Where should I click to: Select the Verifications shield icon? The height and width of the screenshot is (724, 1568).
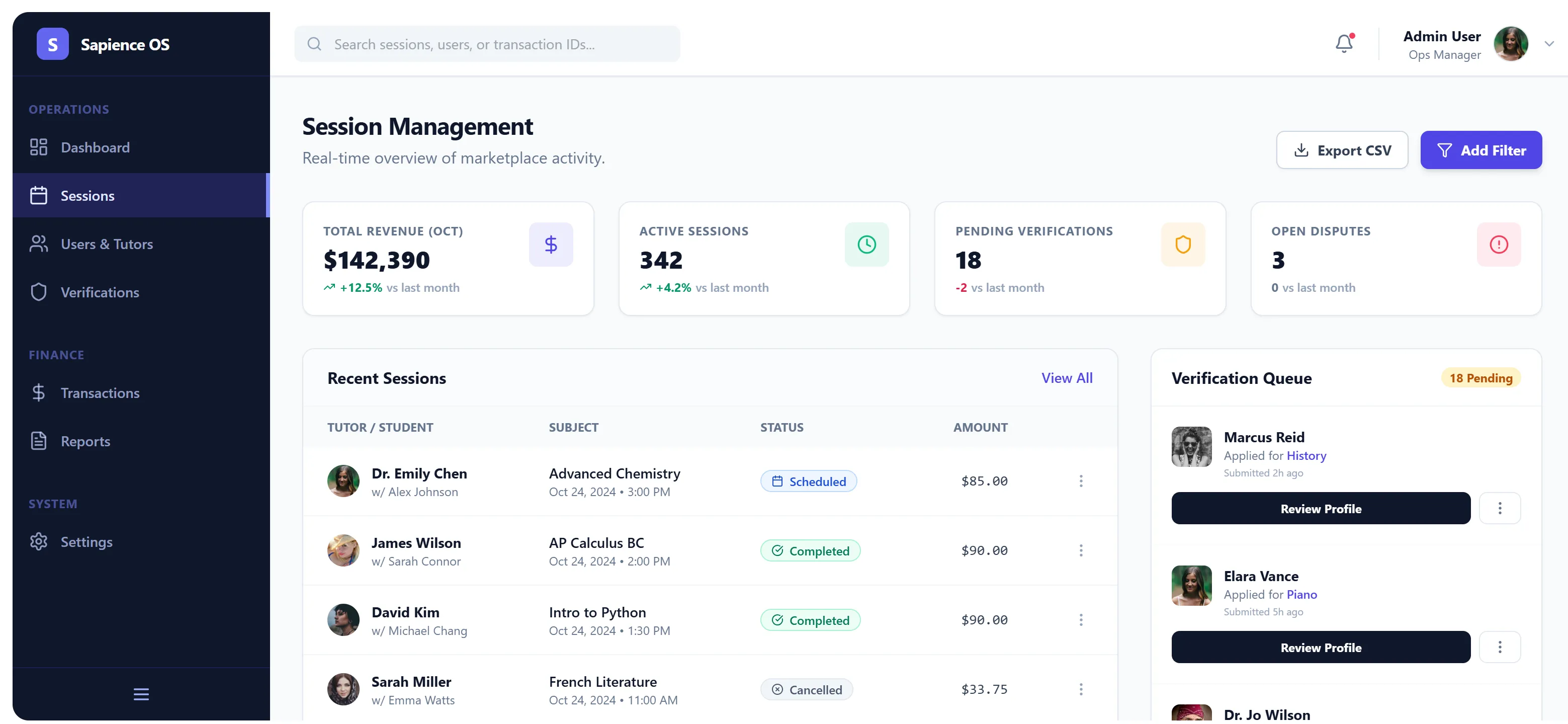click(38, 292)
